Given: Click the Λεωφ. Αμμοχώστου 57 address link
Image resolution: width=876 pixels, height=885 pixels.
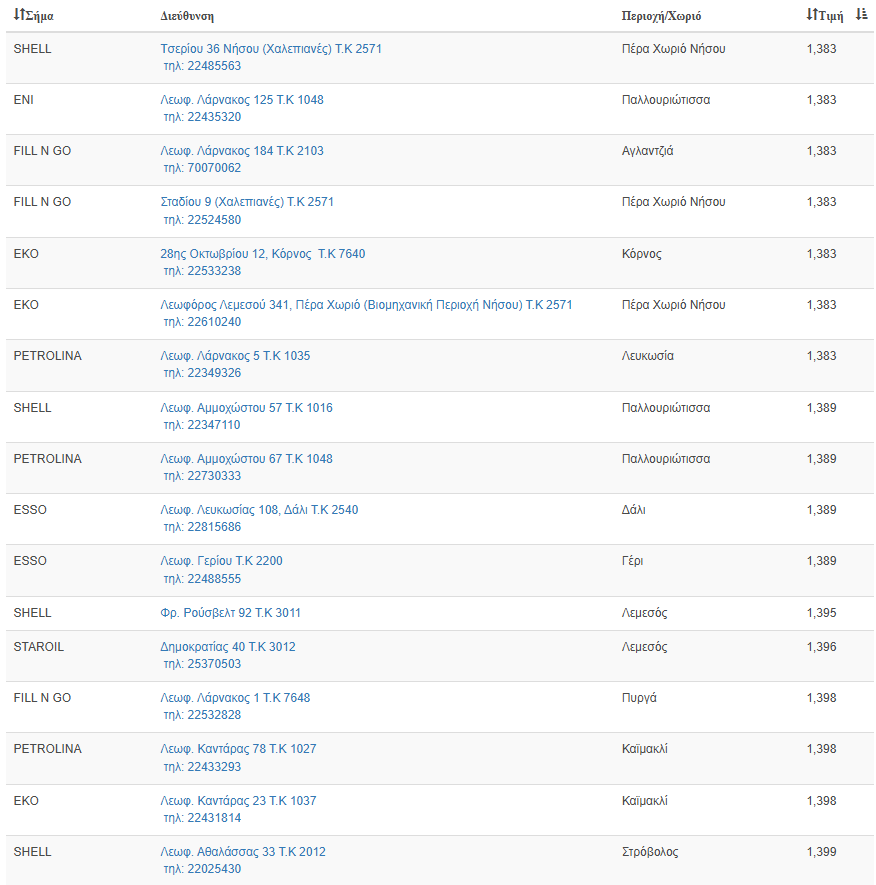Looking at the screenshot, I should (x=246, y=408).
